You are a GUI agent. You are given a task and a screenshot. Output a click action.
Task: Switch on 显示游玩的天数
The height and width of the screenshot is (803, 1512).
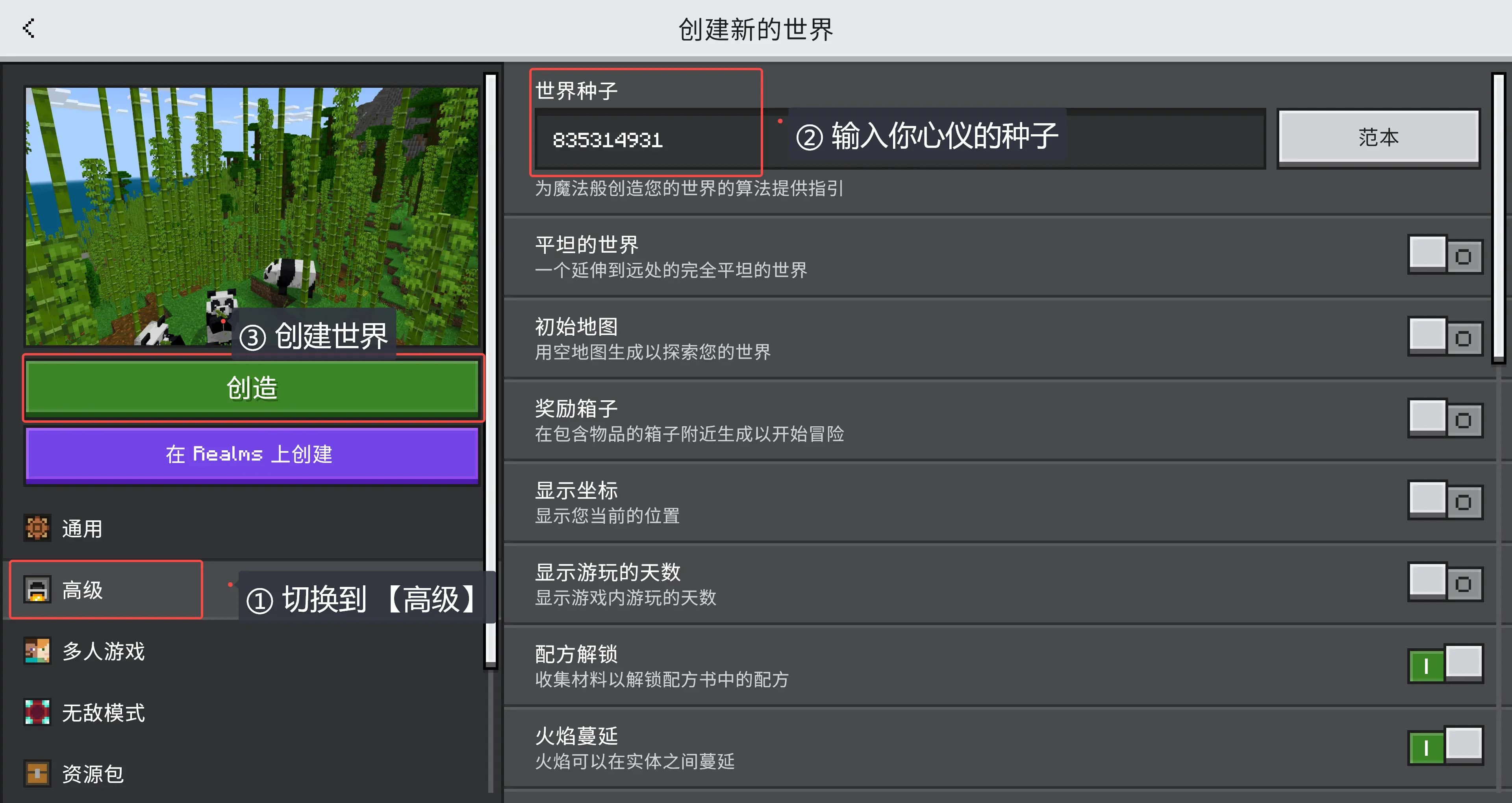click(1445, 583)
